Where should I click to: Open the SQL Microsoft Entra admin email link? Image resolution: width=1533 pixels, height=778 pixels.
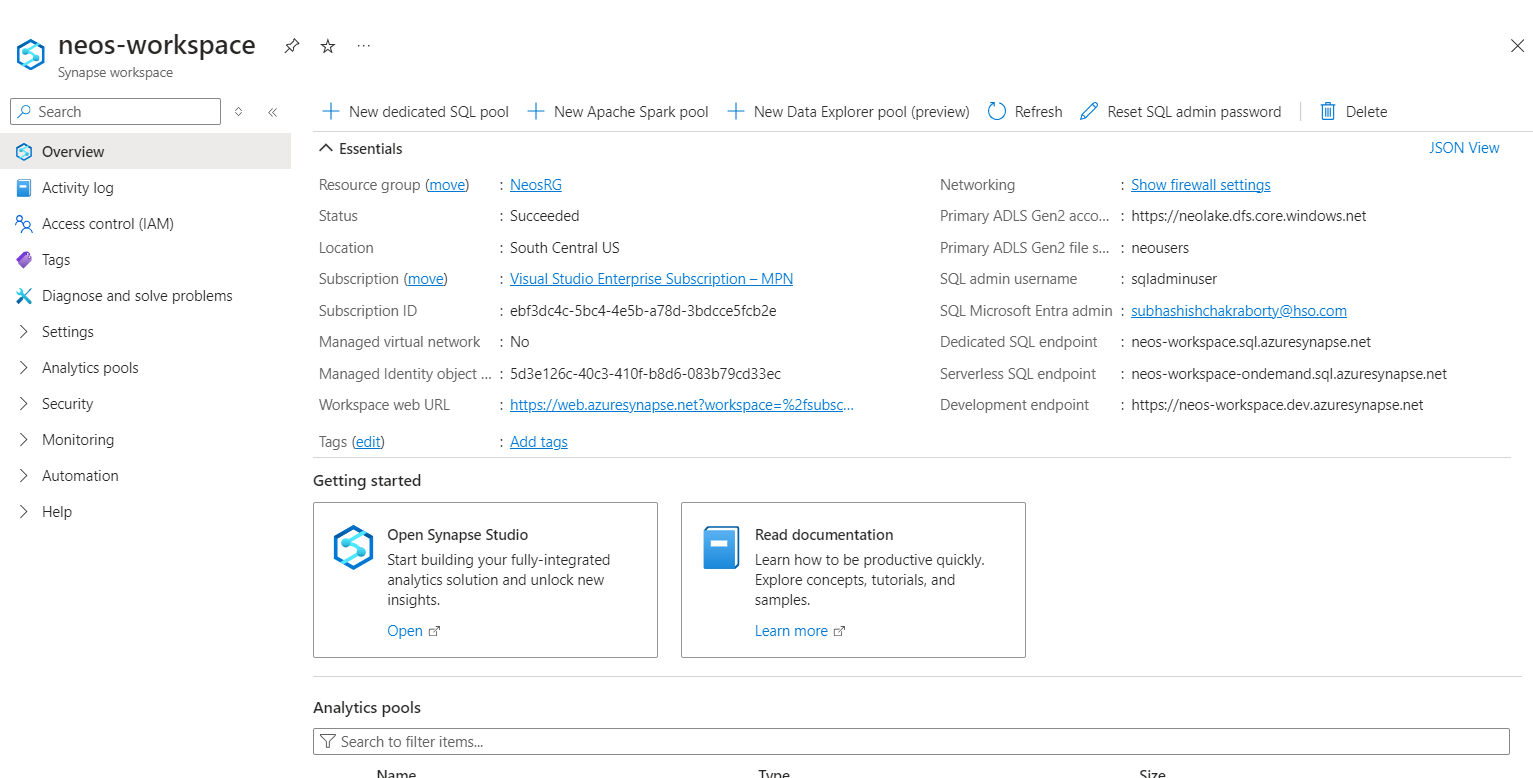[1239, 311]
